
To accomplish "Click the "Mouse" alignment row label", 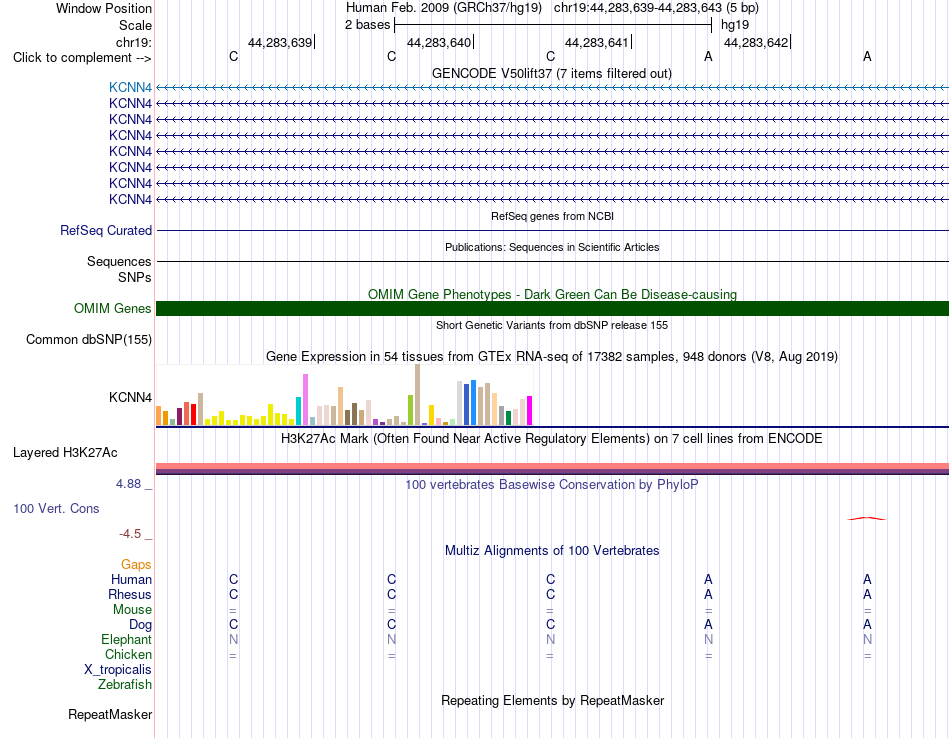I will tap(132, 610).
